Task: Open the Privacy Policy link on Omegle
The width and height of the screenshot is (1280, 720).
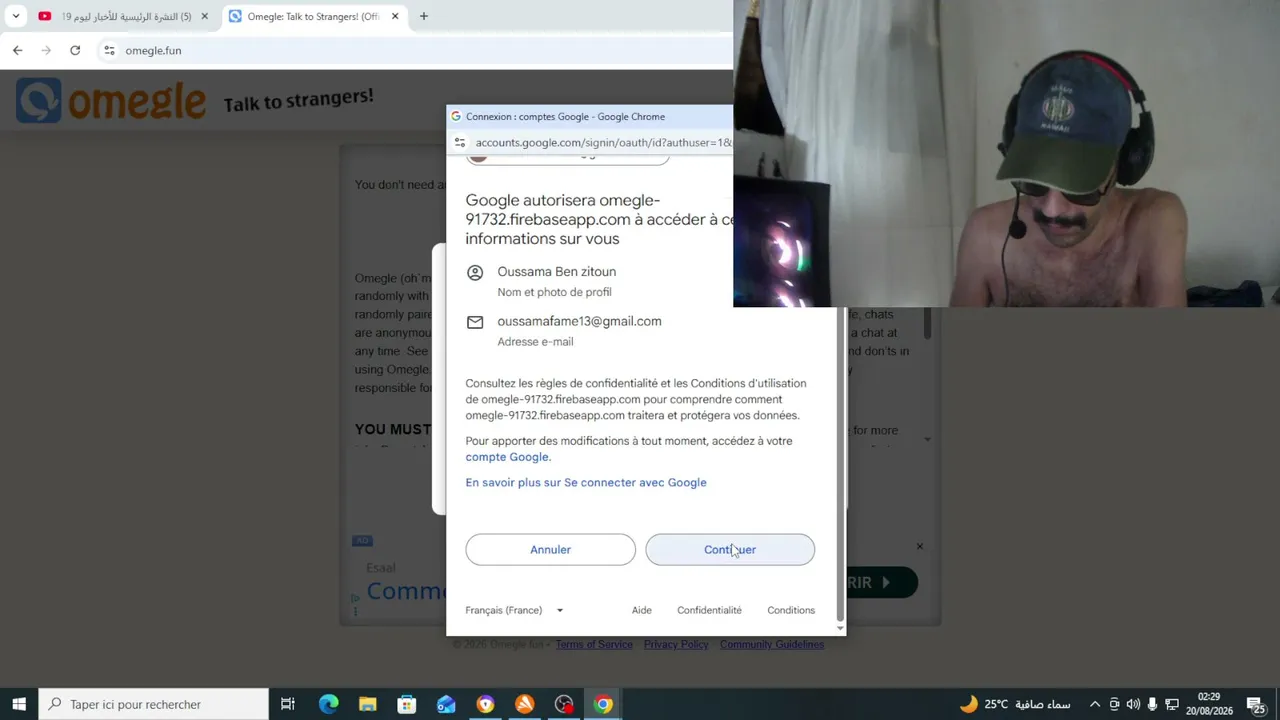Action: tap(676, 645)
